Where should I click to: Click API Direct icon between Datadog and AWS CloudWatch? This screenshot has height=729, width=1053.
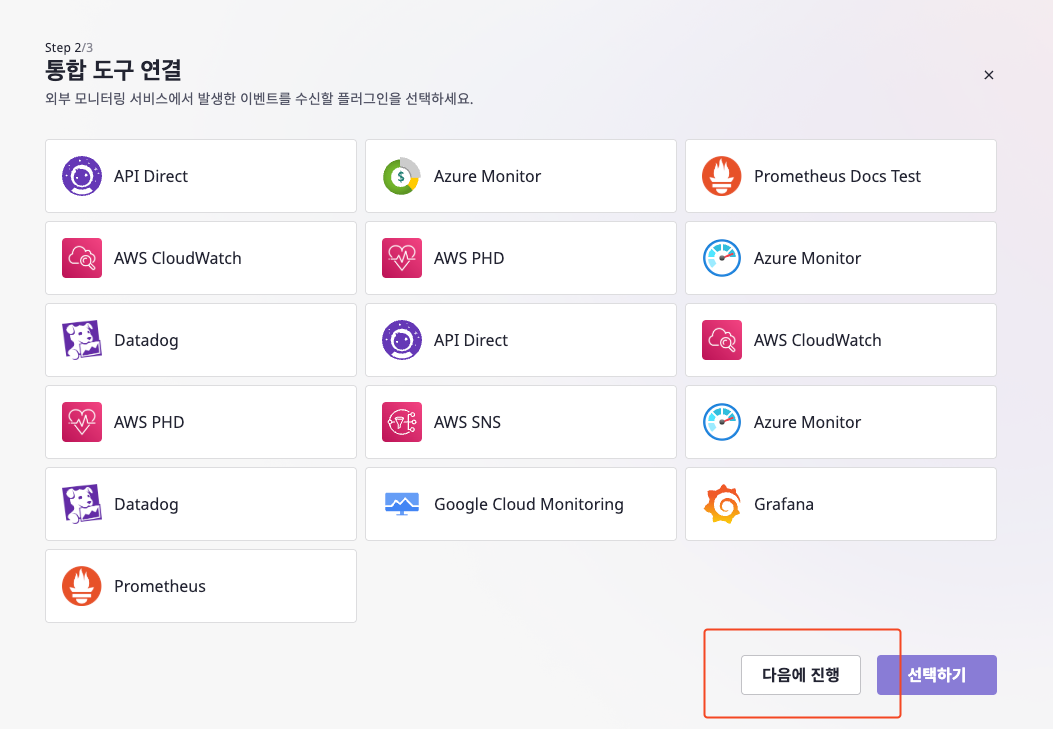pos(402,340)
